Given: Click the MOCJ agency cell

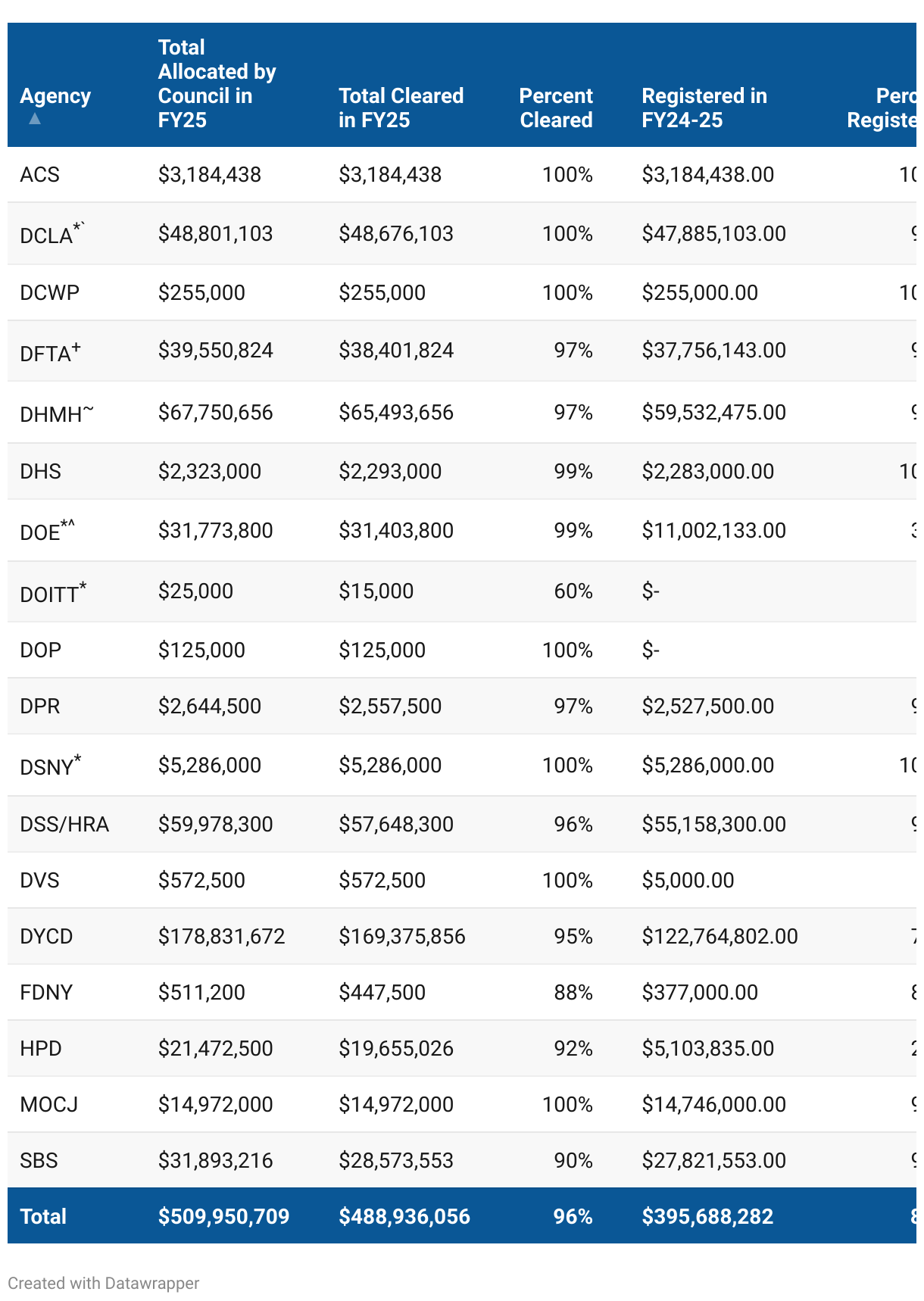Looking at the screenshot, I should pyautogui.click(x=49, y=1105).
